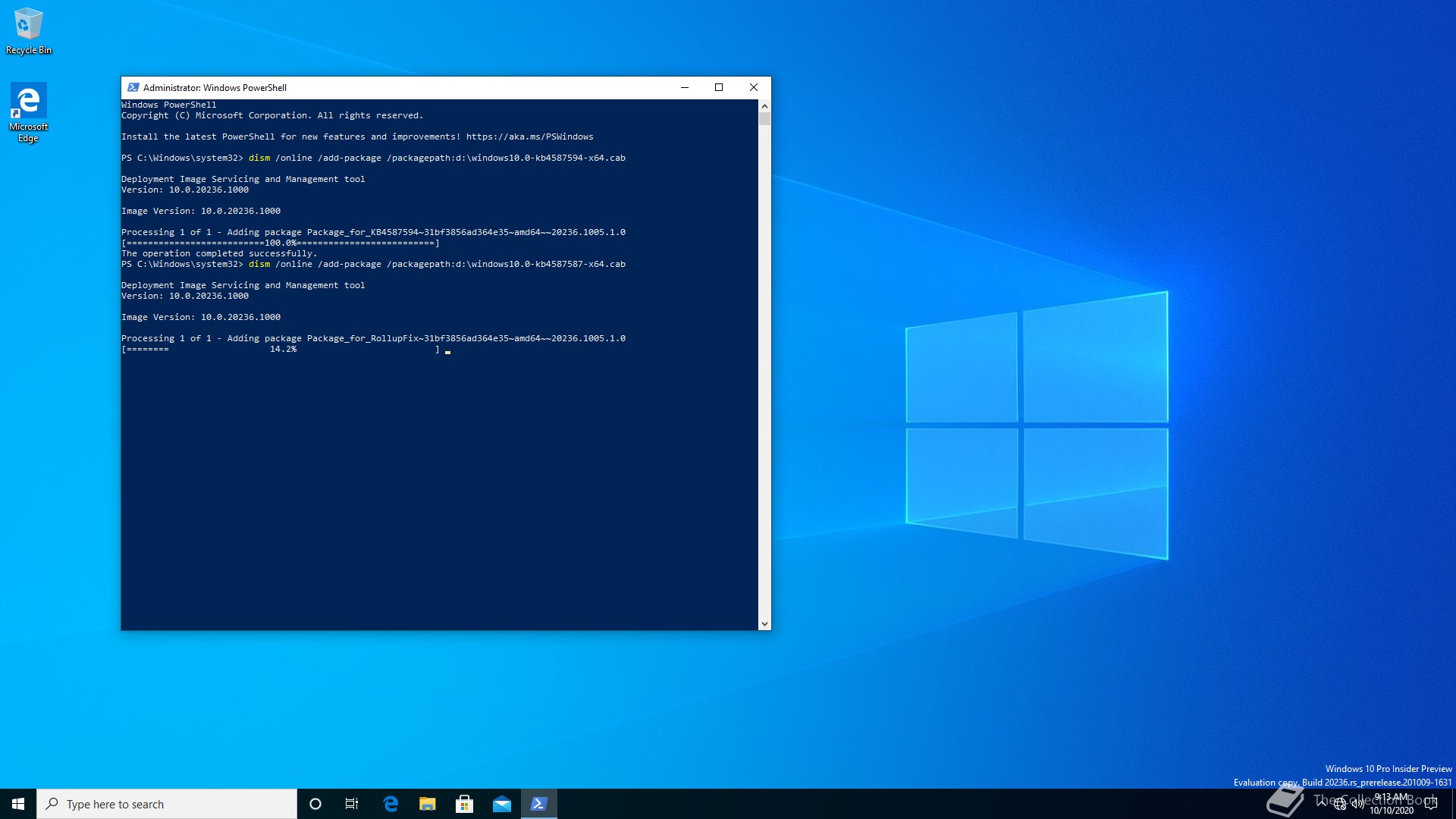Click the 100.0% completed progress line

pos(281,243)
